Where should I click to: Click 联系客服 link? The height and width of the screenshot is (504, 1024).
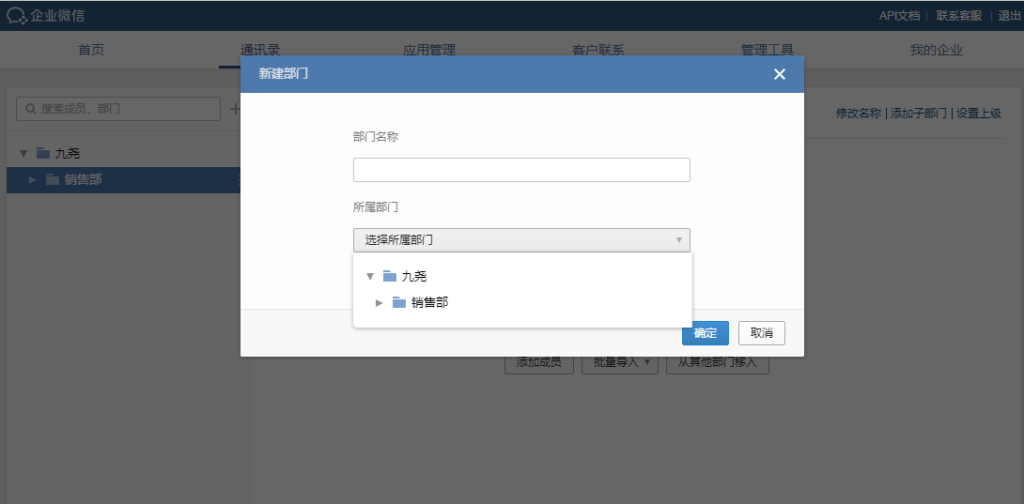[959, 16]
